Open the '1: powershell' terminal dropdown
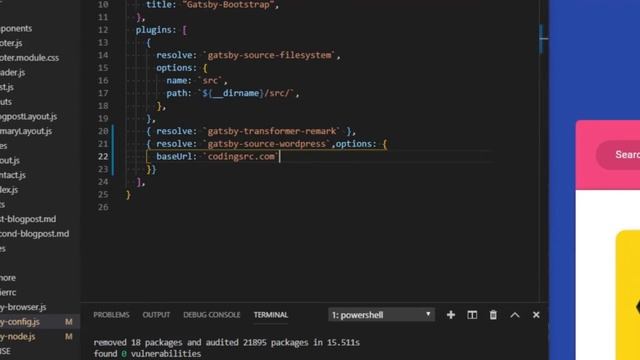640x360 pixels. tap(381, 315)
